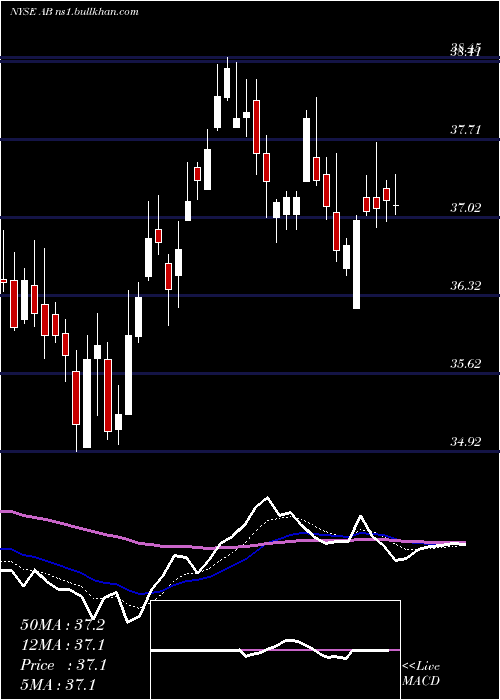Click the '5MA : 37.1' readout
The width and height of the screenshot is (500, 700).
(x=58, y=685)
